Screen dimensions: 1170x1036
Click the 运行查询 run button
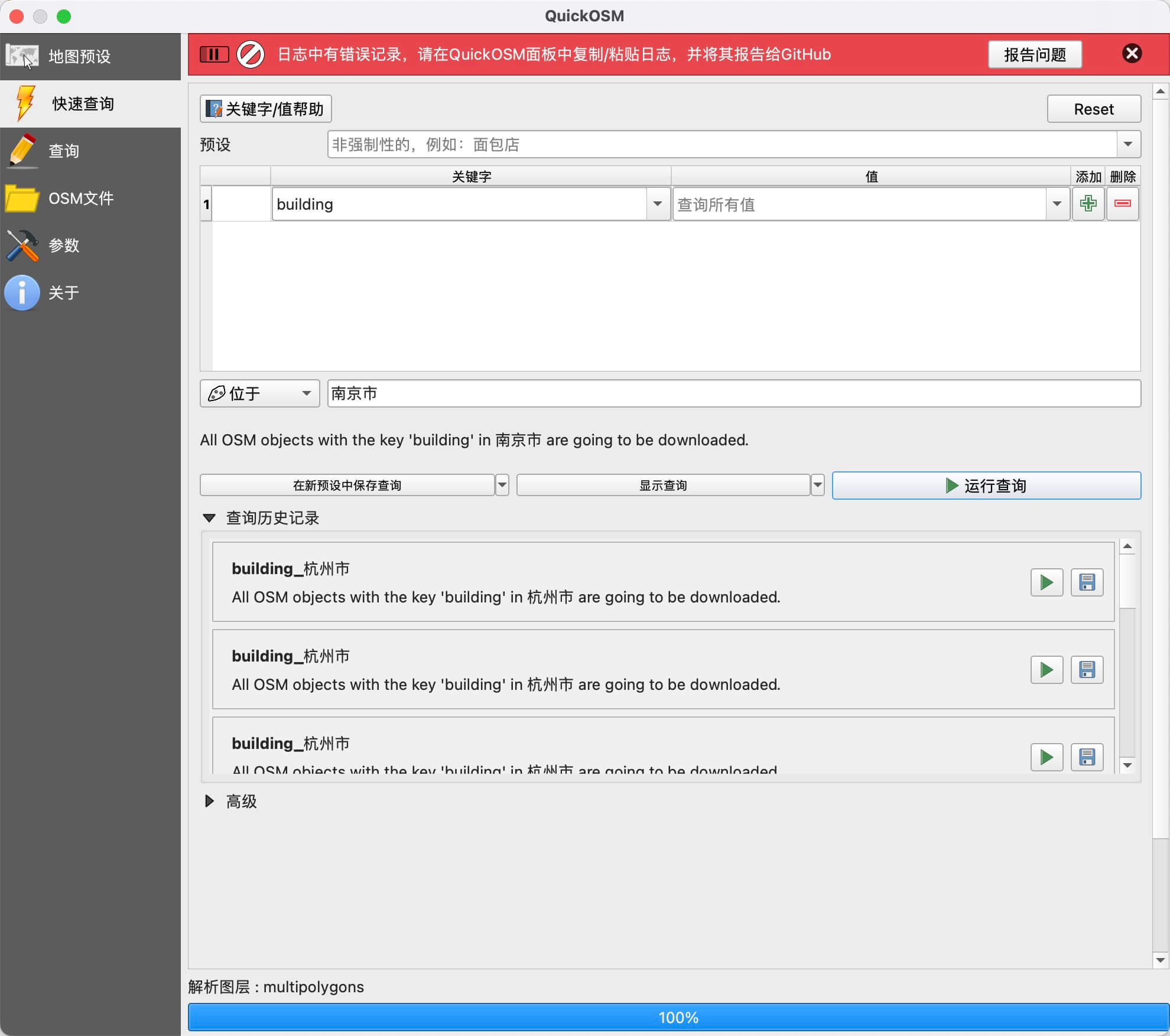pyautogui.click(x=986, y=486)
